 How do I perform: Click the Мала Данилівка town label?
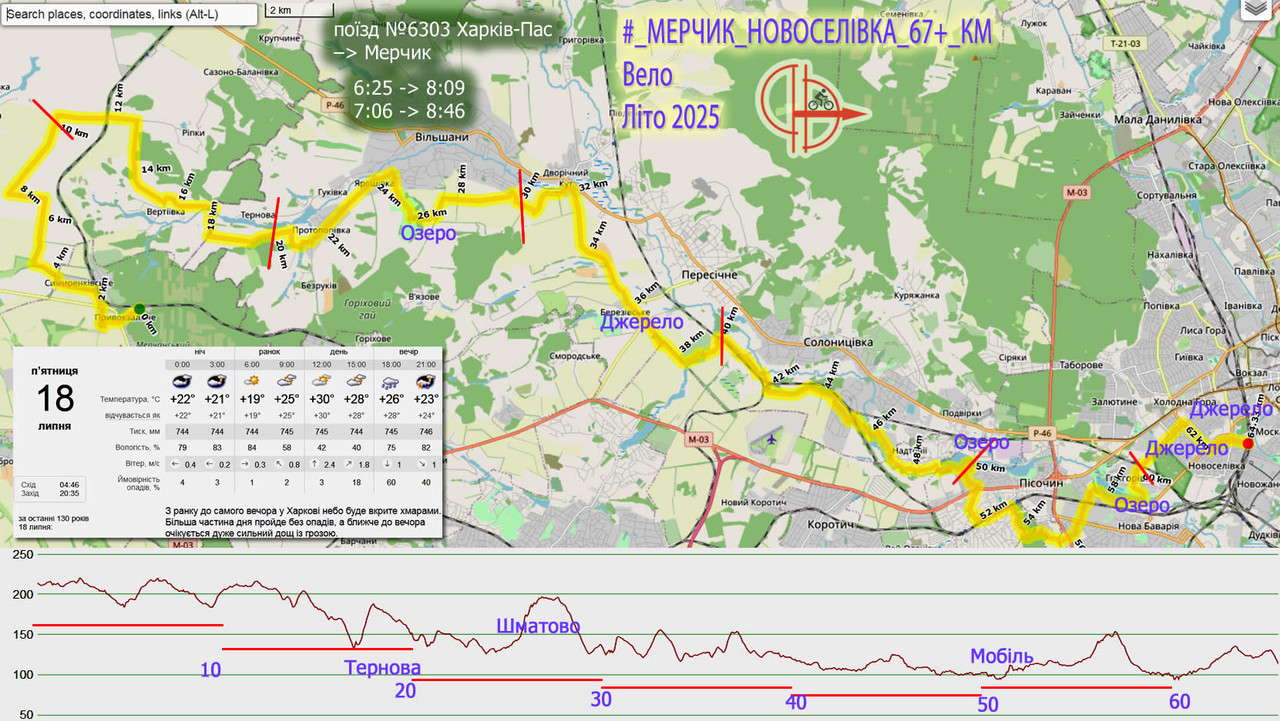point(1157,118)
